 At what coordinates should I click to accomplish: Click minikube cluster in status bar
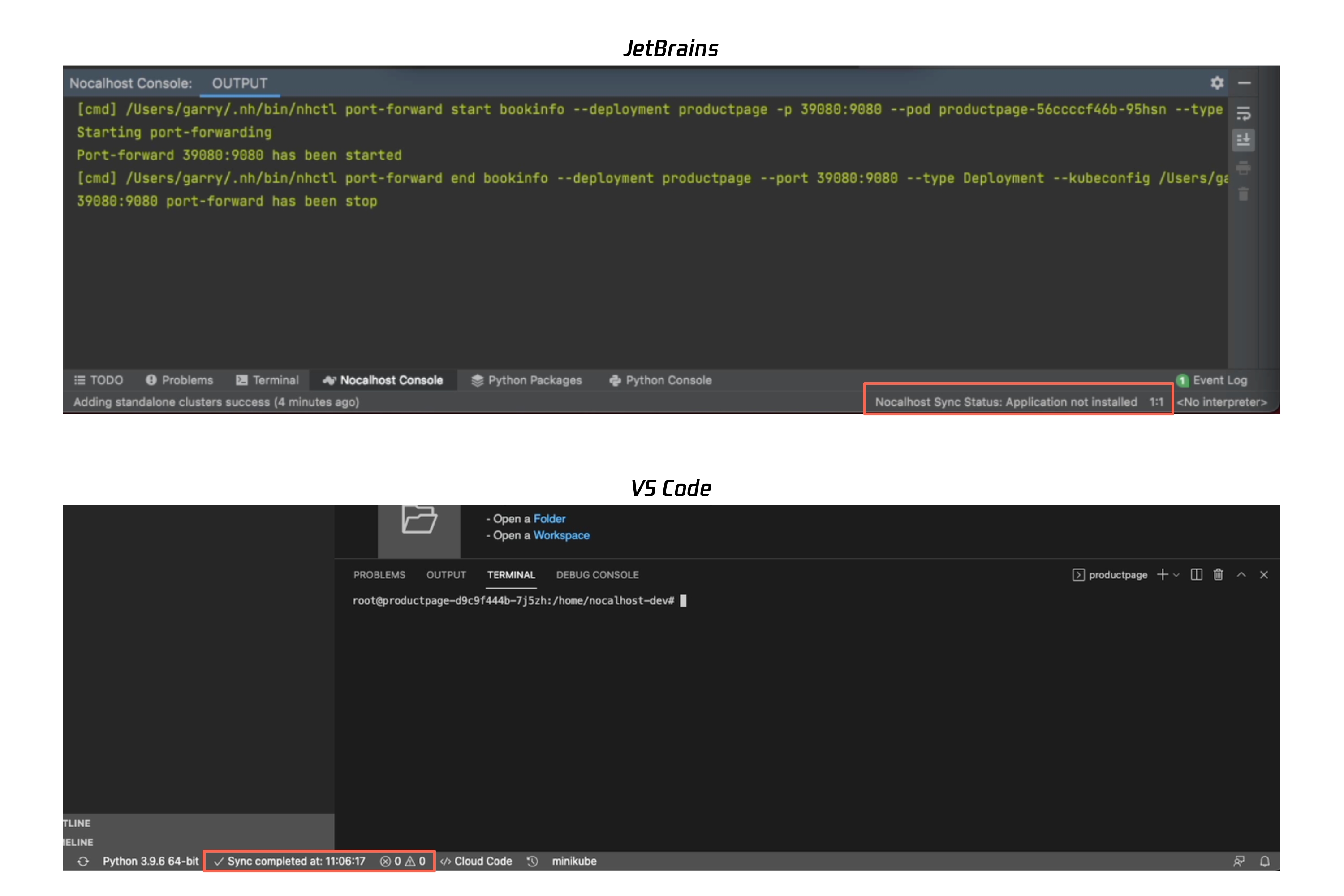(574, 861)
